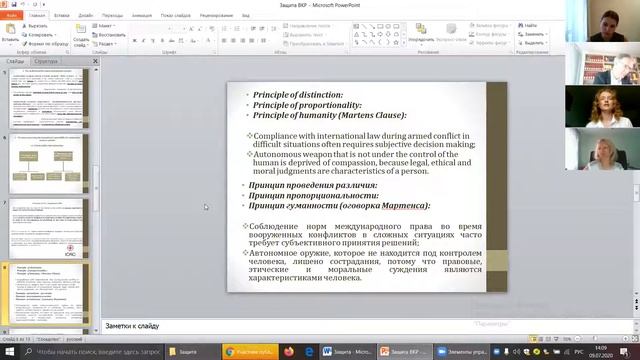
Task: Open notification center in system tray
Action: (x=624, y=351)
